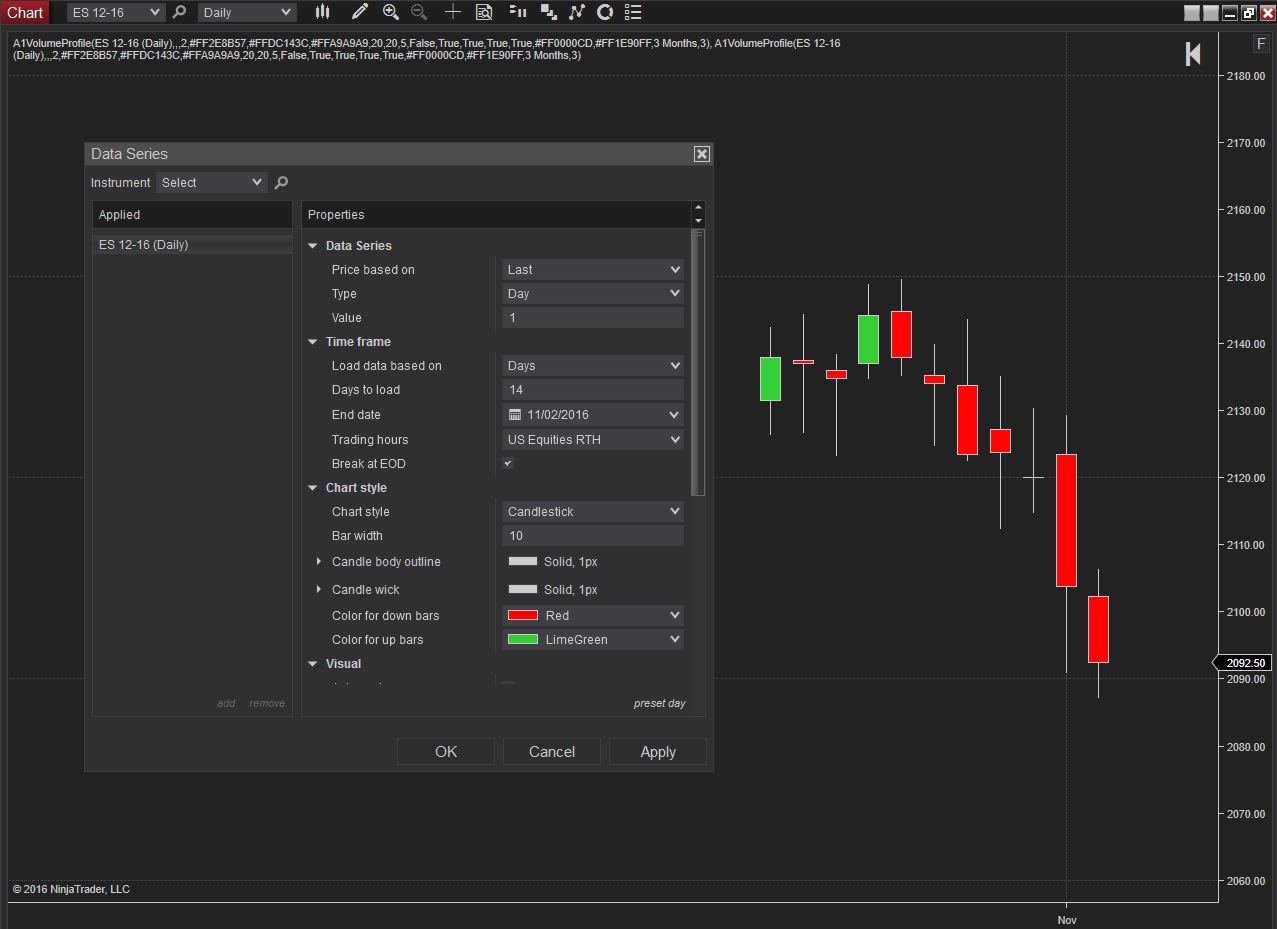Click the Days to load input field
Viewport: 1277px width, 929px height.
593,390
